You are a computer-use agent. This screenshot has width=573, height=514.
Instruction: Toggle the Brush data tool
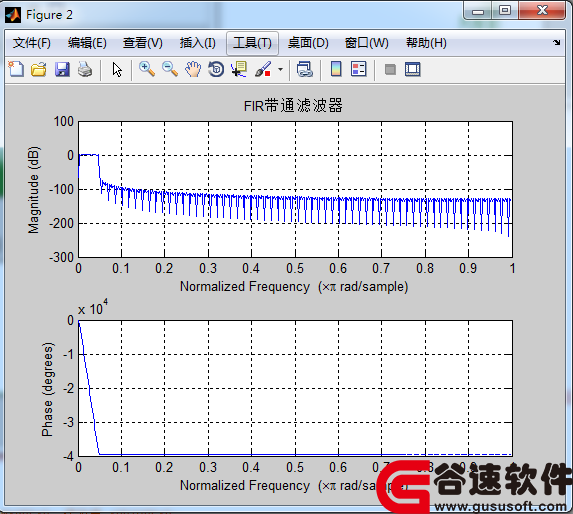pyautogui.click(x=263, y=69)
